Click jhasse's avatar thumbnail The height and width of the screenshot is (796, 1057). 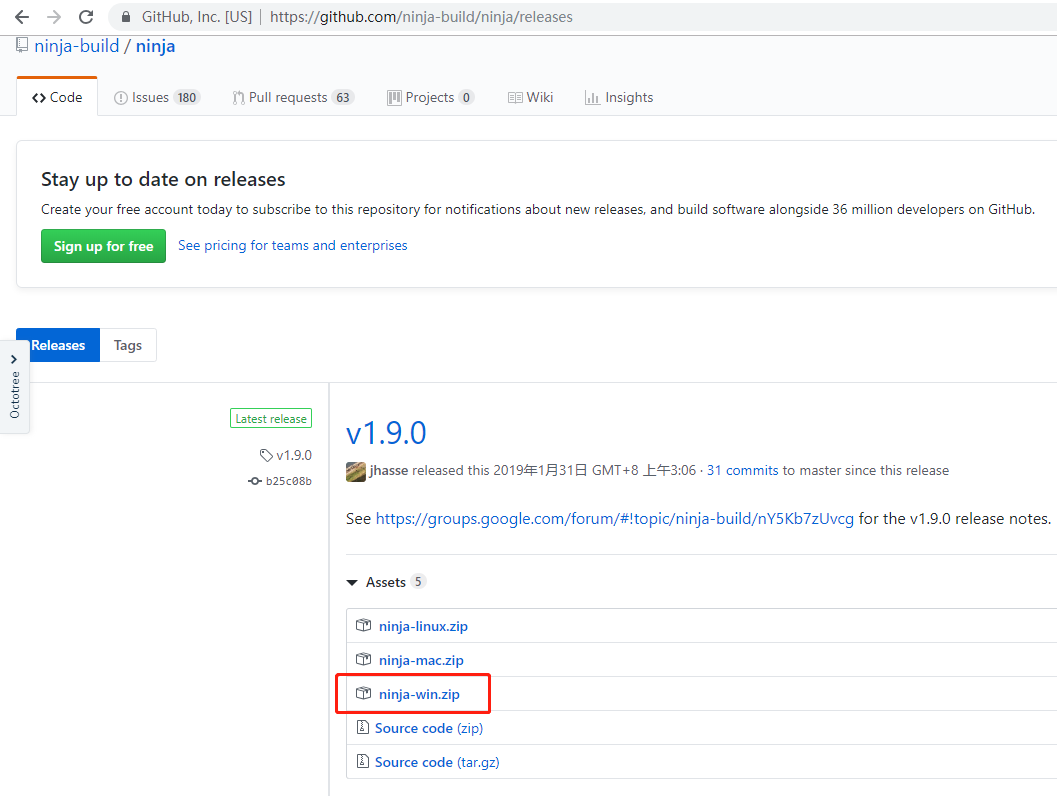pyautogui.click(x=355, y=470)
